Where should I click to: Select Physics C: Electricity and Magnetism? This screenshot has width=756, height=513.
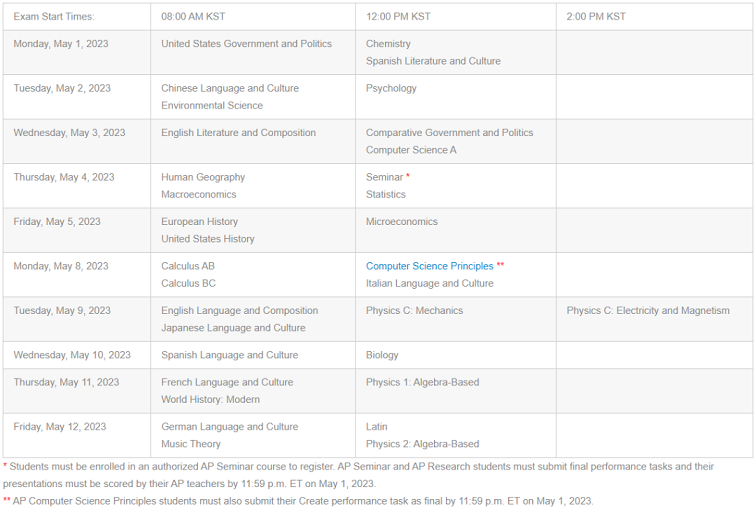click(x=648, y=310)
